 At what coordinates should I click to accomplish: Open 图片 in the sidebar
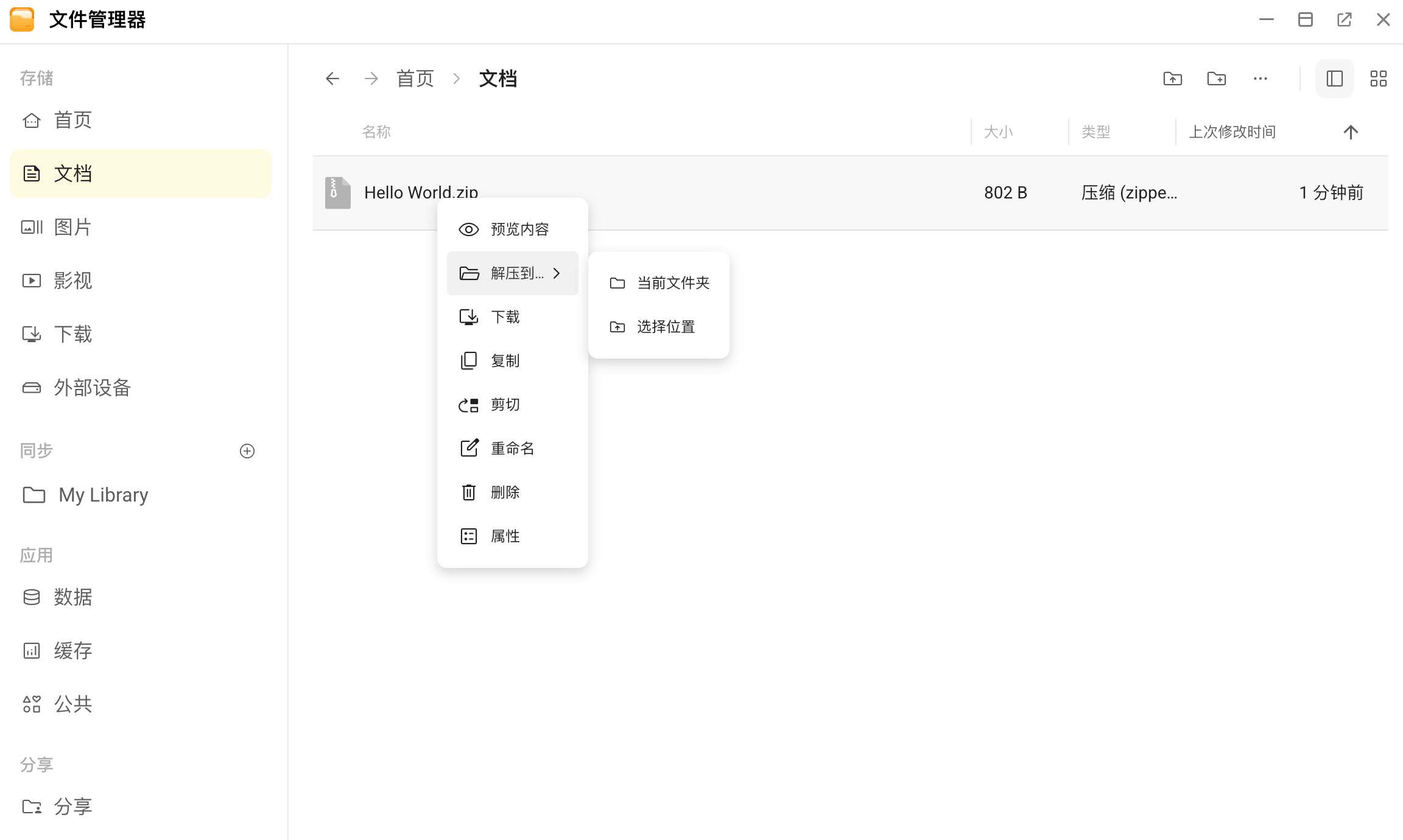click(141, 227)
